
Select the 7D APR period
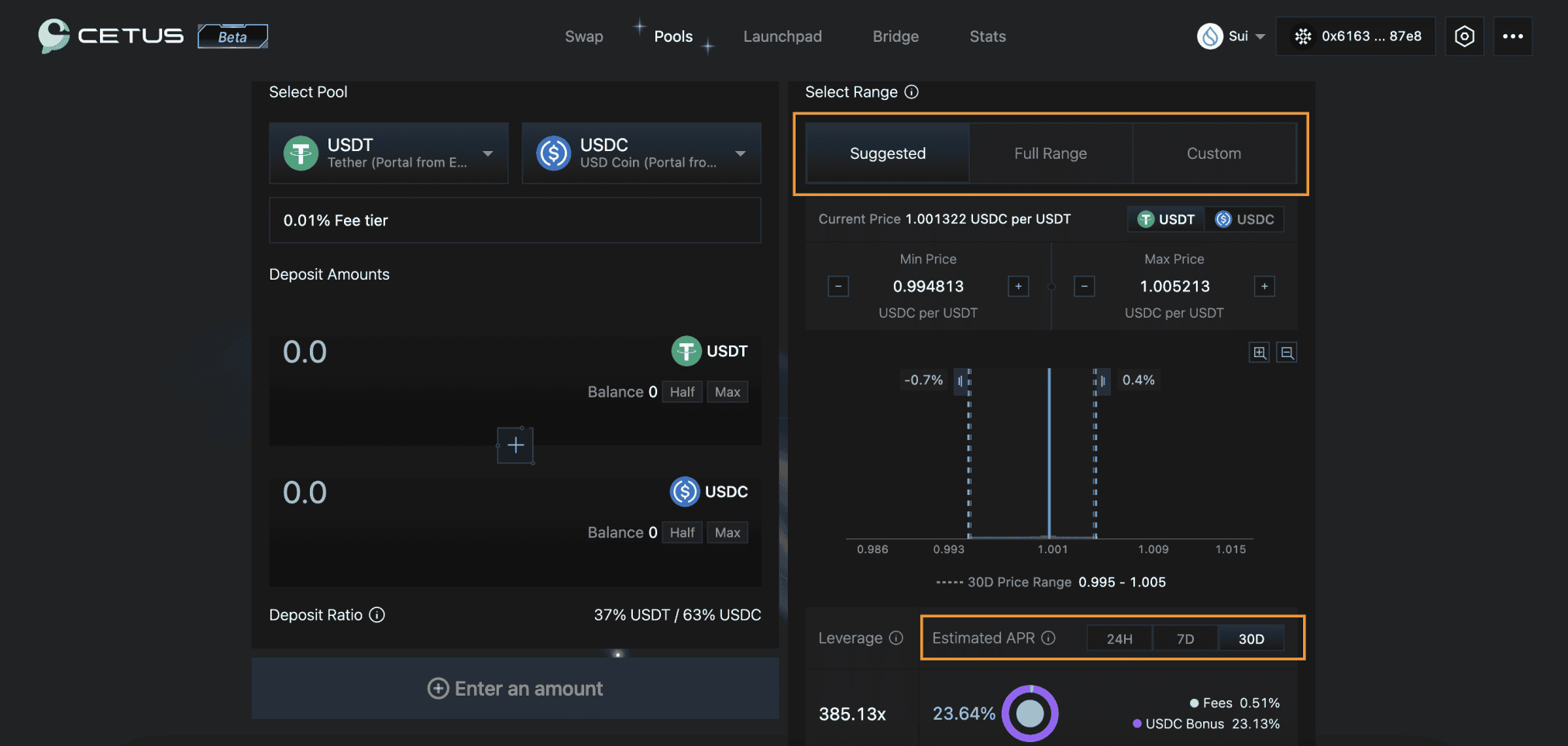(x=1185, y=638)
